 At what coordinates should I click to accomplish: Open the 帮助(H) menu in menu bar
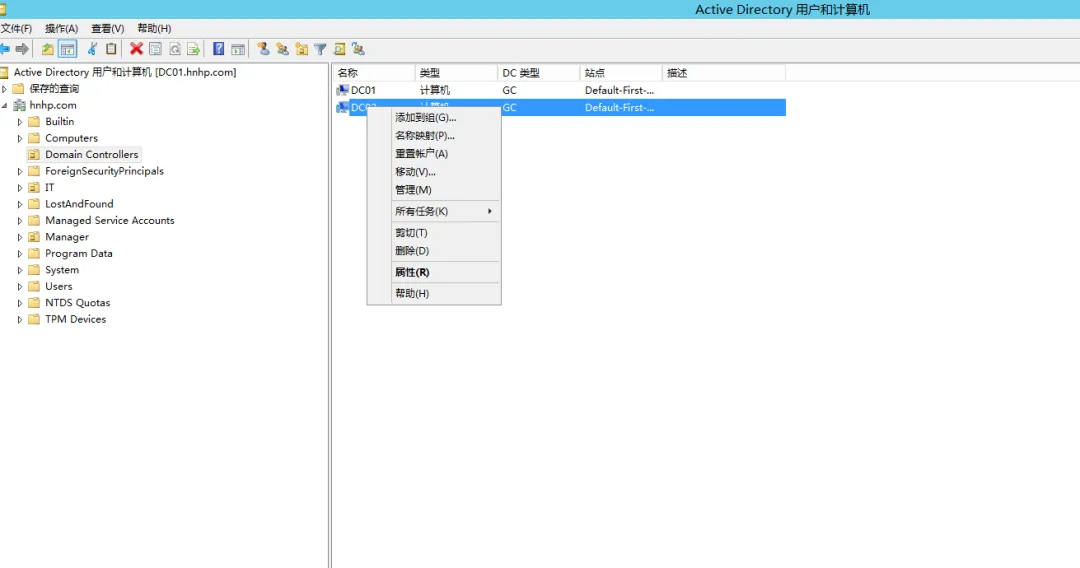click(154, 28)
